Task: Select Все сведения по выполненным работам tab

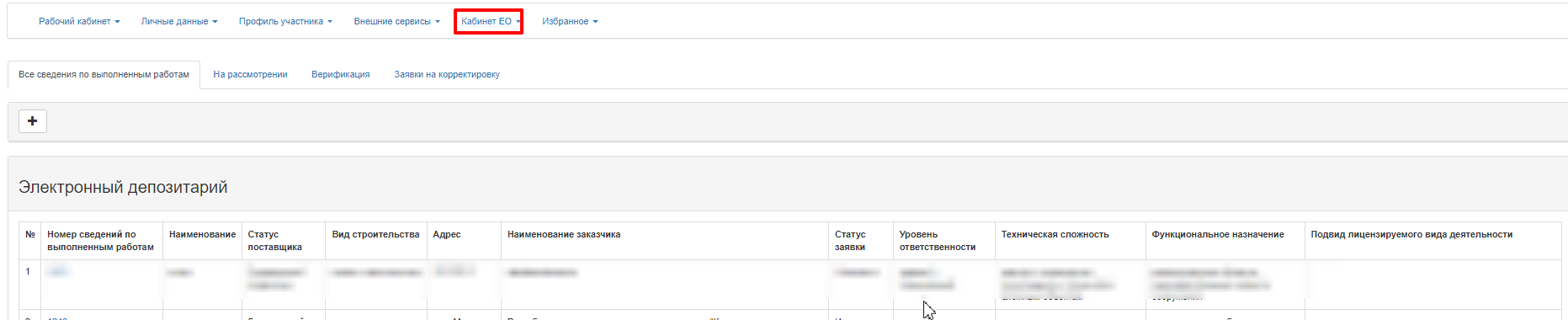Action: coord(104,75)
